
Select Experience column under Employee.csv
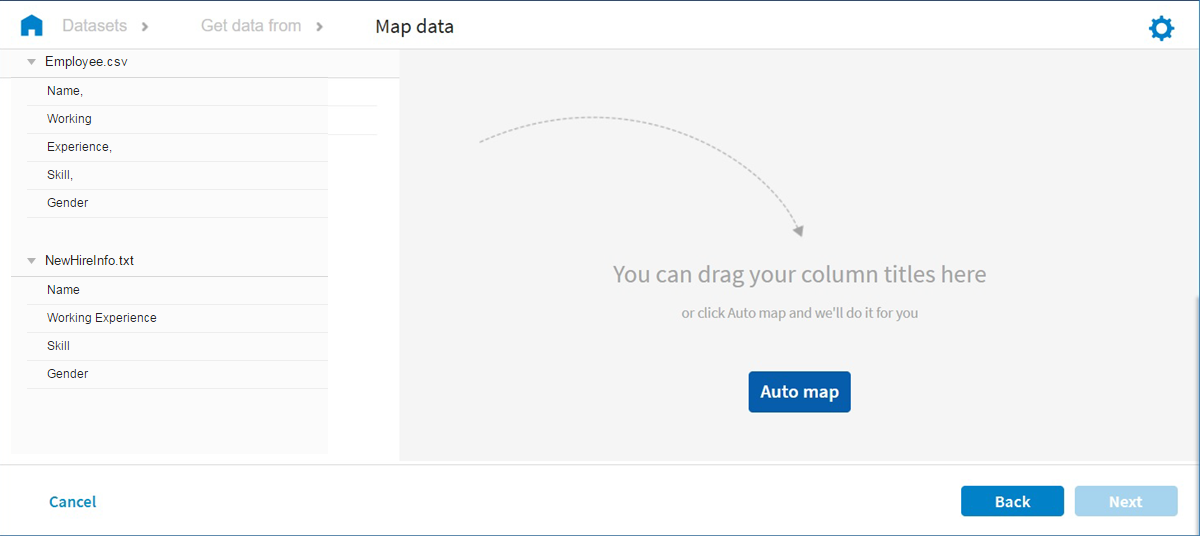(x=79, y=147)
